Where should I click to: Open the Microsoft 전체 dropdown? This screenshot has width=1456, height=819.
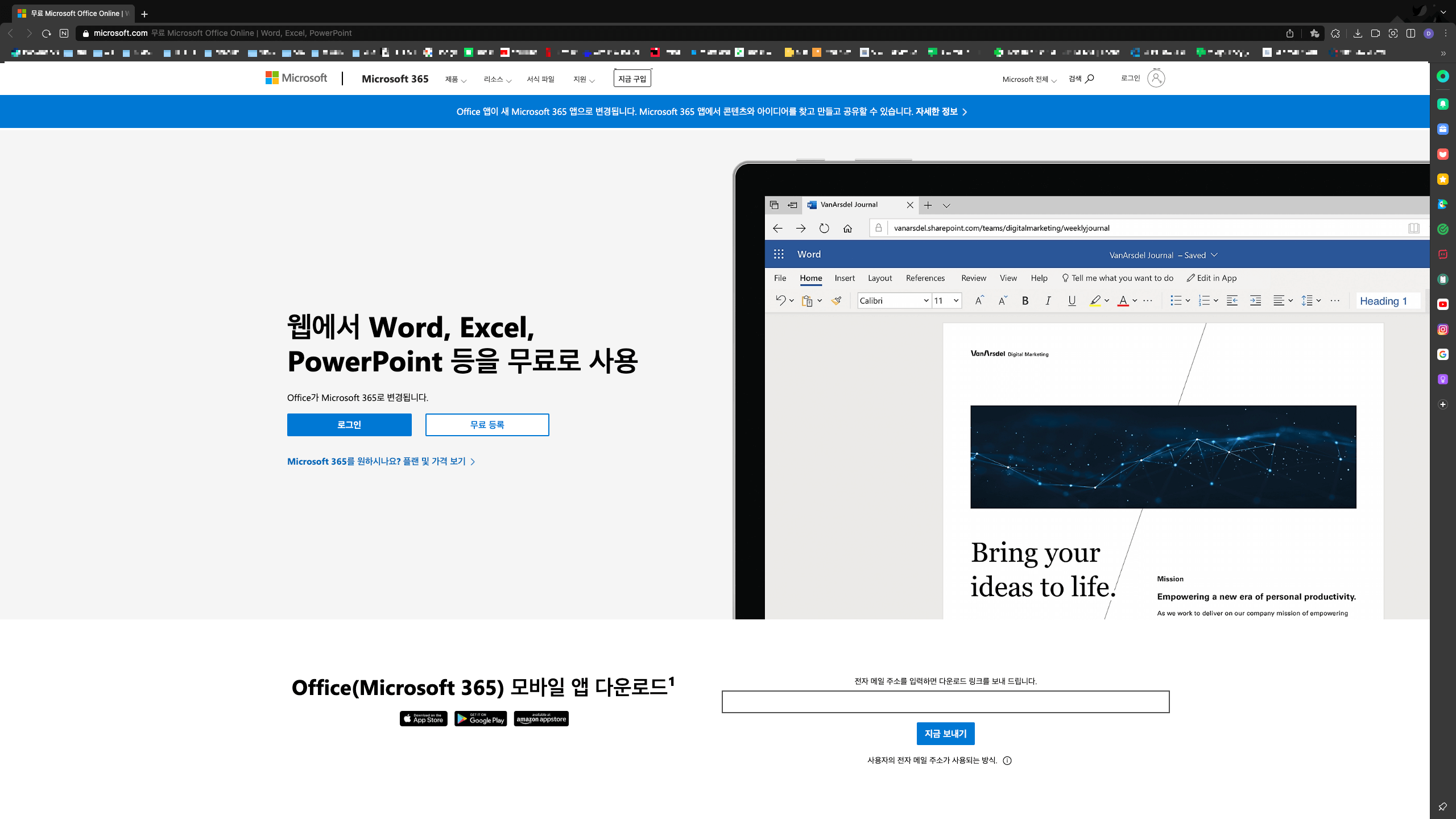(x=1029, y=80)
